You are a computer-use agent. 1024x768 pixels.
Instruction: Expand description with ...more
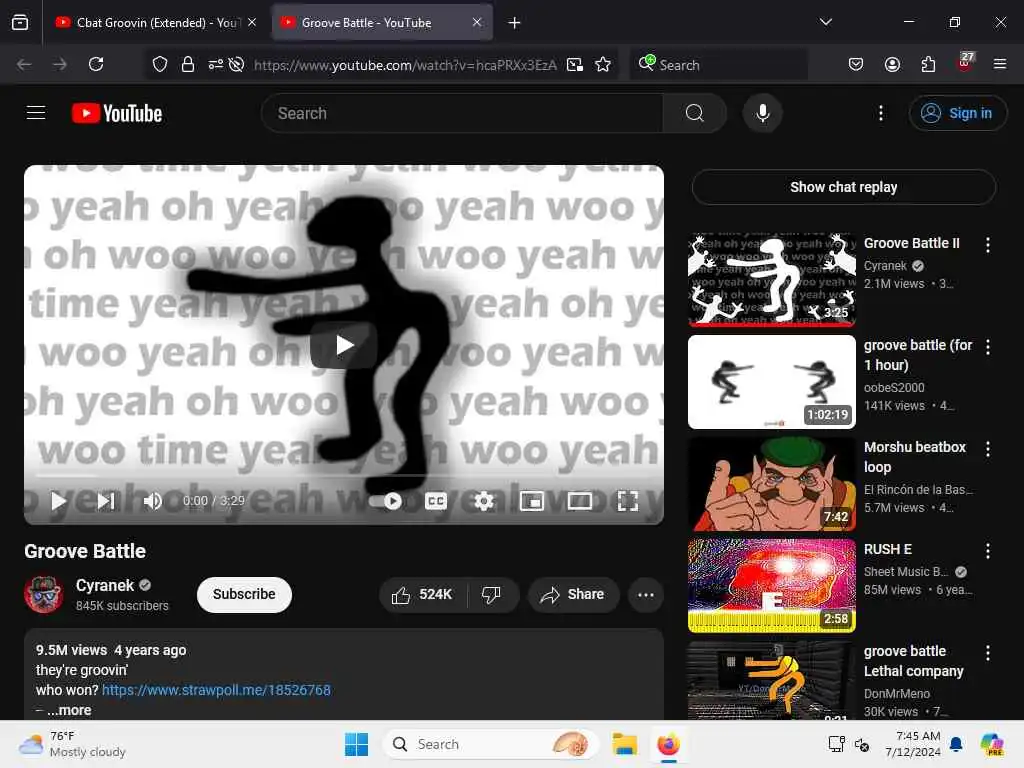69,710
